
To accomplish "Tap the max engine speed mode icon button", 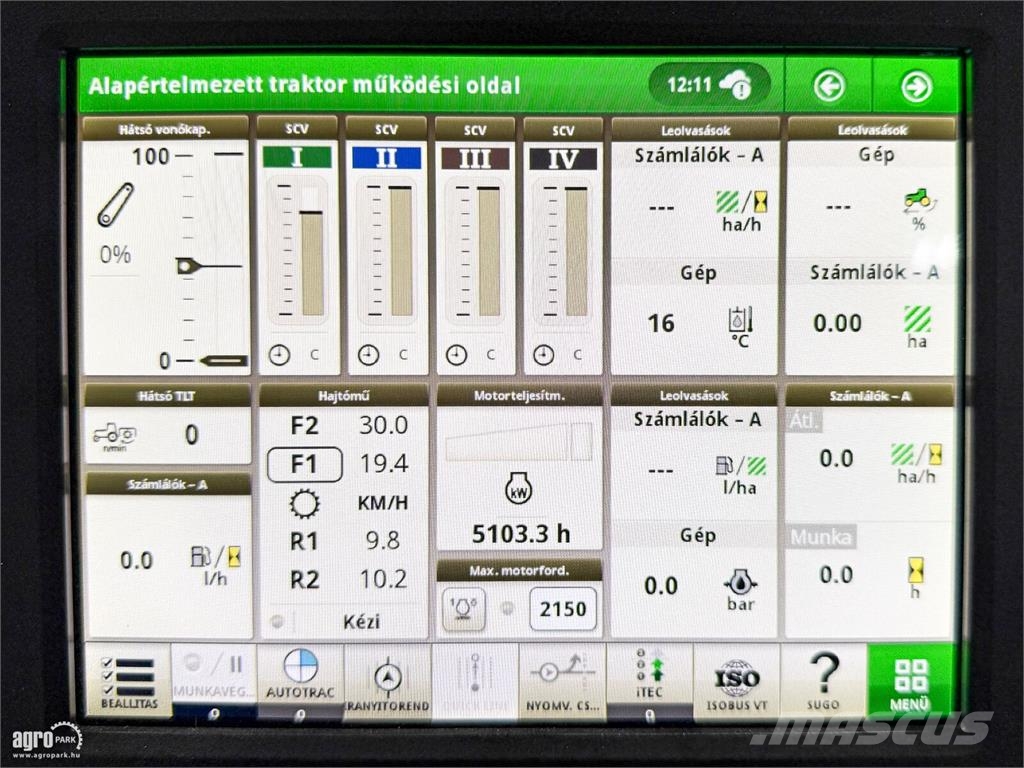I will pyautogui.click(x=464, y=609).
